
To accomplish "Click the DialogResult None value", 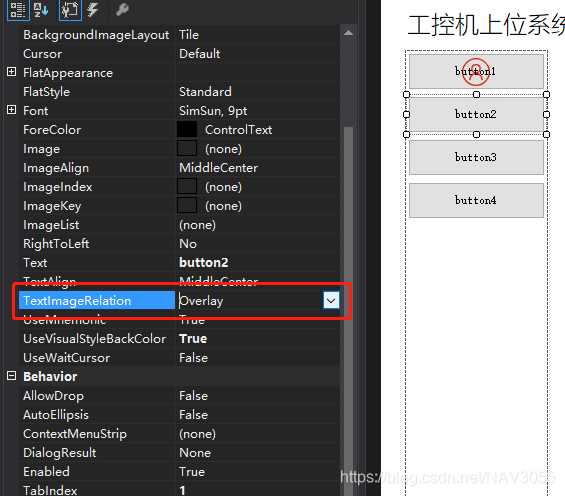I will tap(195, 453).
